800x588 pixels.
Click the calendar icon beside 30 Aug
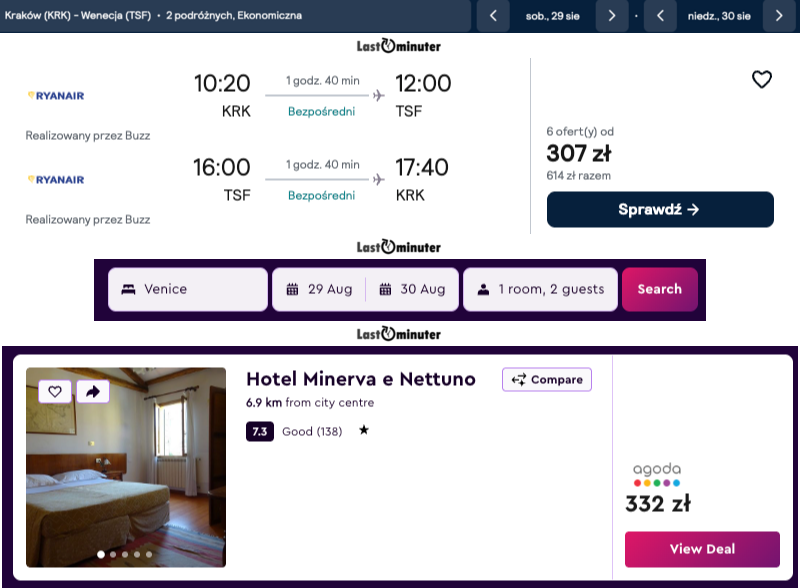click(x=385, y=289)
